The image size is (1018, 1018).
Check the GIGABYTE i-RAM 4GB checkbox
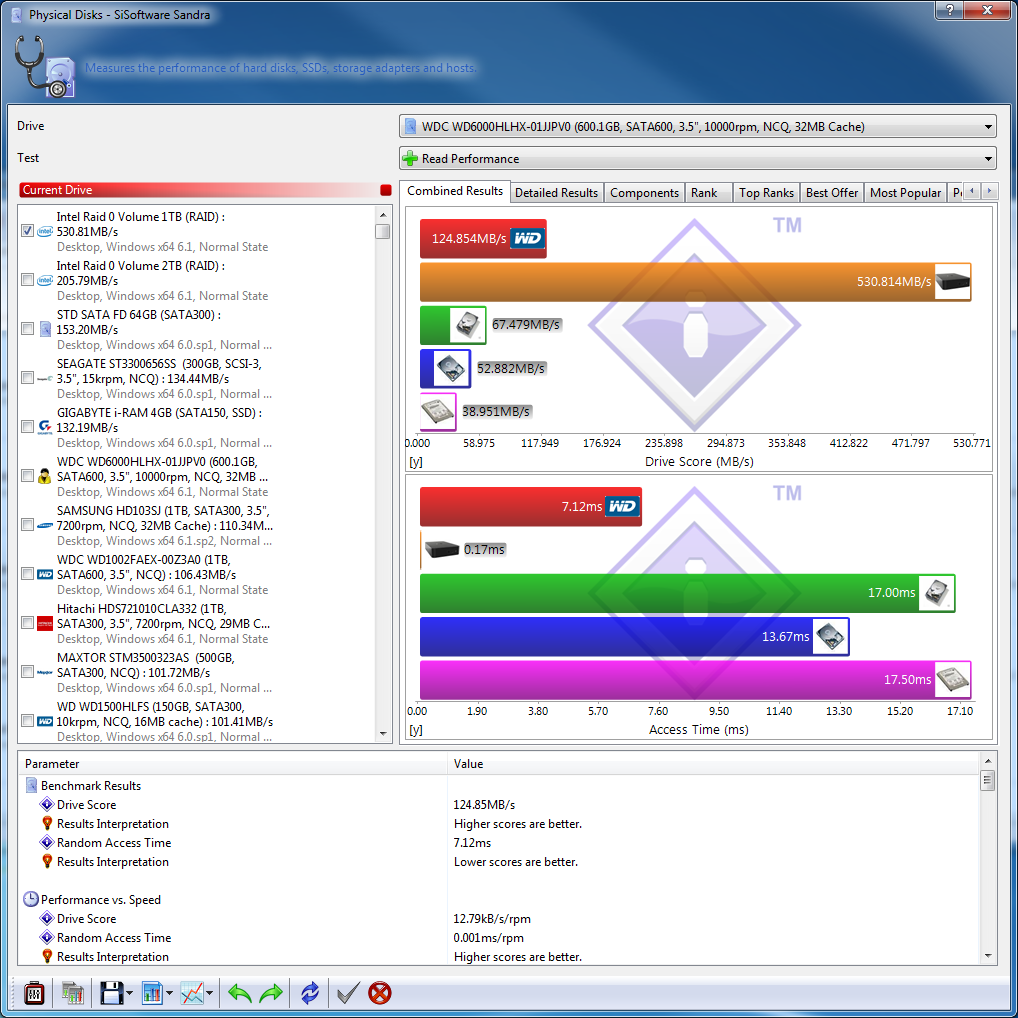pos(27,427)
